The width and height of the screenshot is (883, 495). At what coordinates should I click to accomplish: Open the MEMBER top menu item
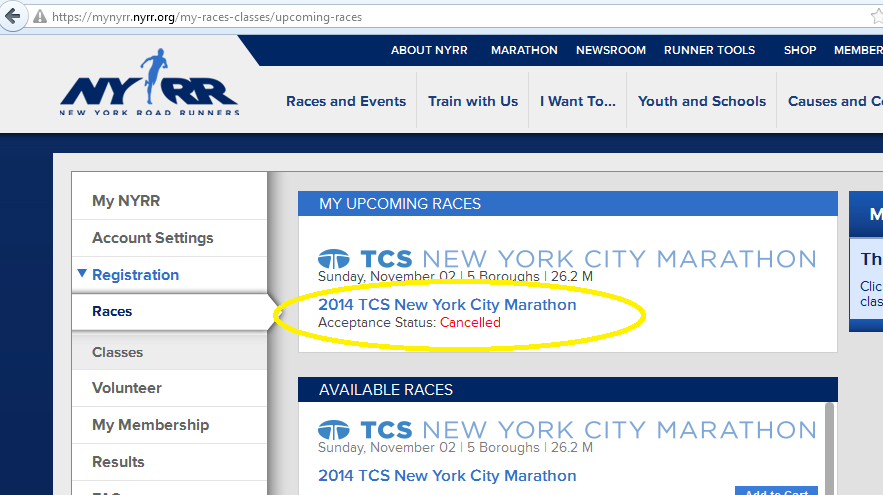point(858,50)
